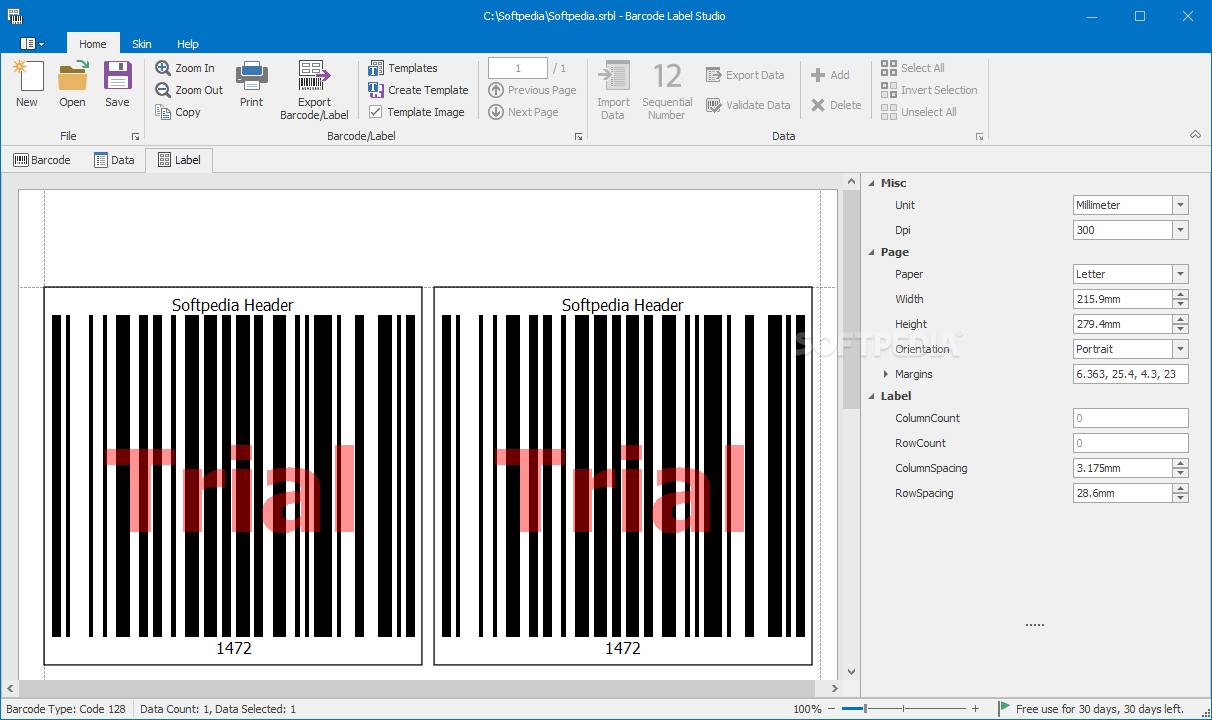Image resolution: width=1212 pixels, height=720 pixels.
Task: Copy the barcode label
Action: pos(178,112)
